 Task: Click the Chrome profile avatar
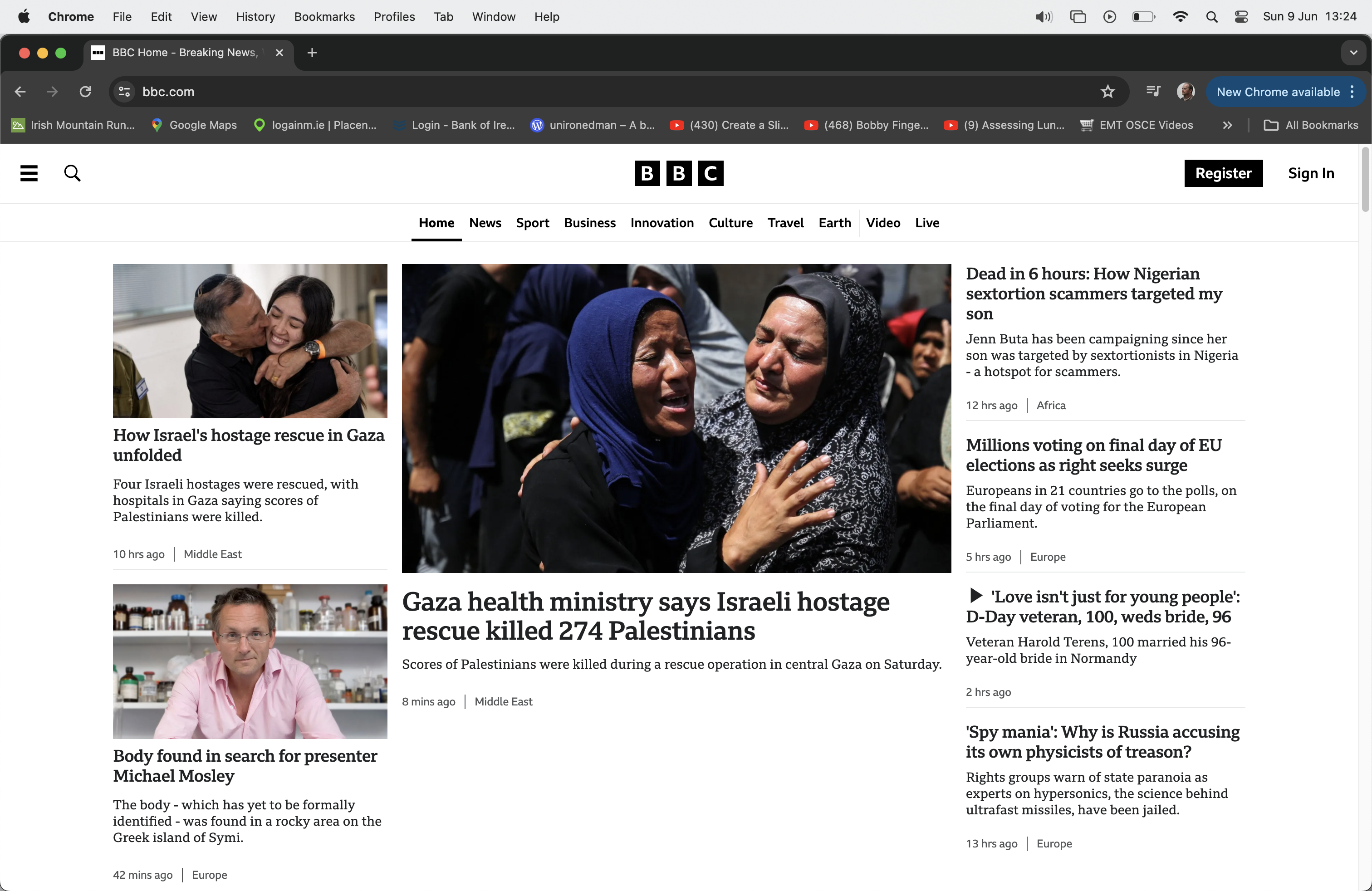[x=1185, y=92]
